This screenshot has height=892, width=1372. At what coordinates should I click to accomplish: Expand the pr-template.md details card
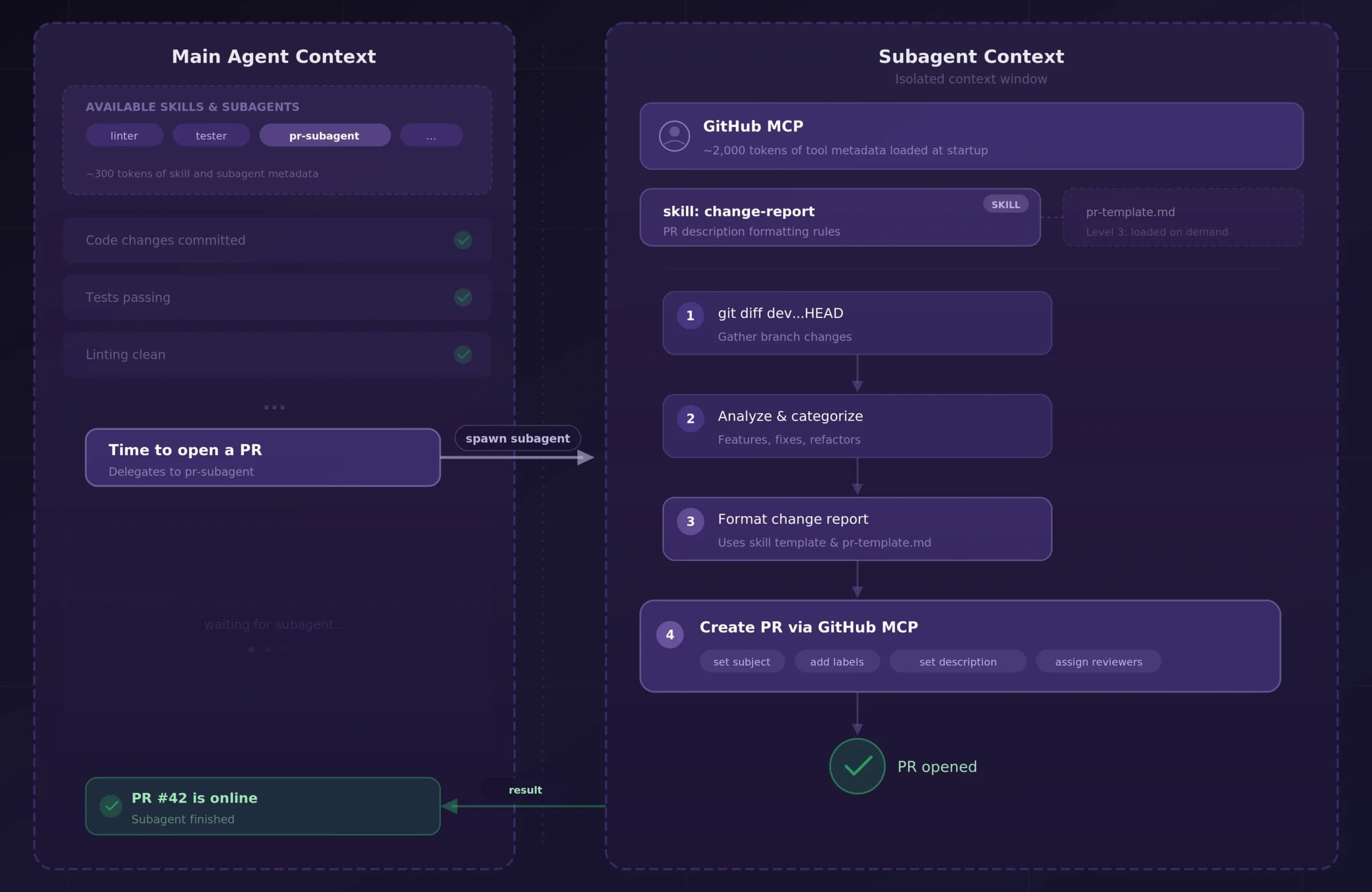[1182, 218]
